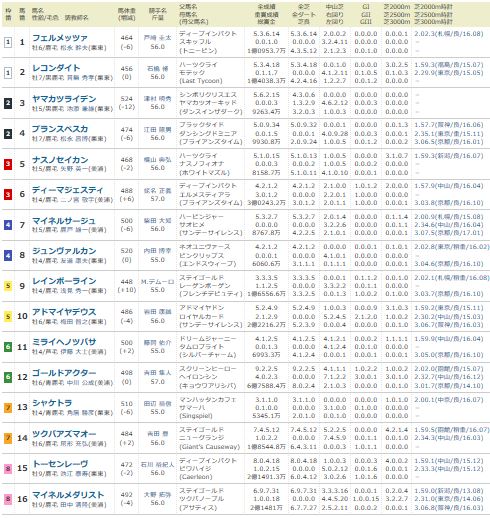Screen dimensions: 490x518
Task: Click the red bracket 3 icon for ナスノセイカン
Action: (8, 164)
